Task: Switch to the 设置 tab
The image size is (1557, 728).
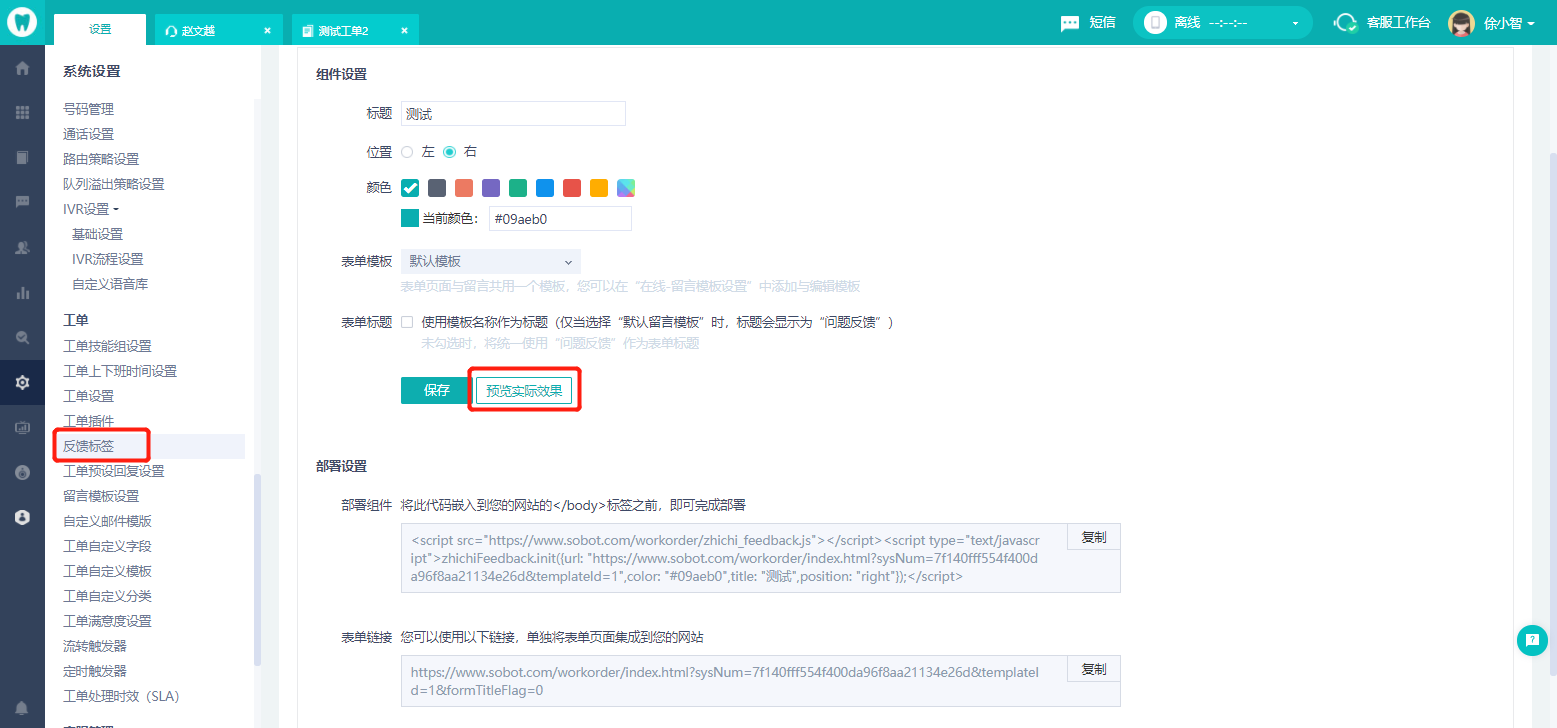Action: coord(100,29)
